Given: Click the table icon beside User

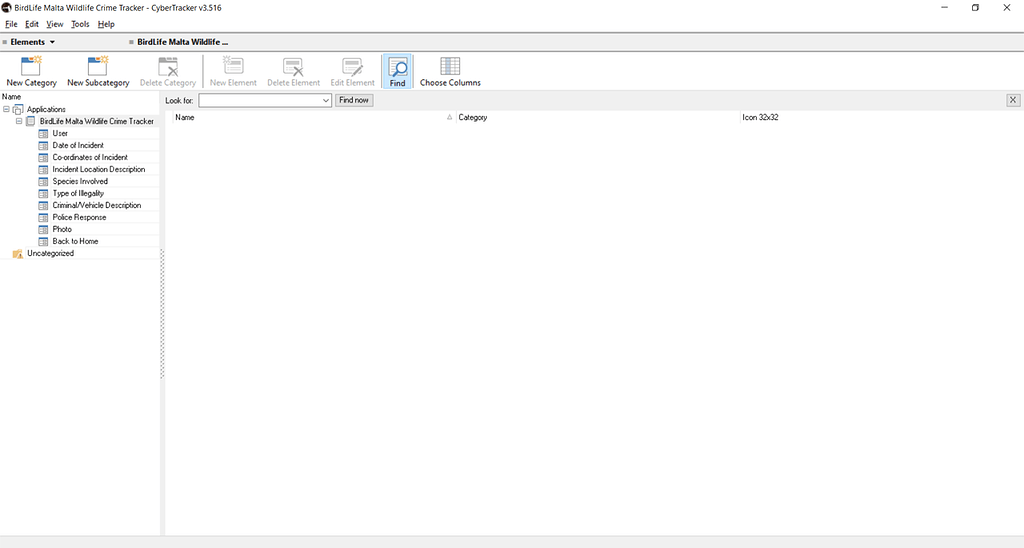Looking at the screenshot, I should point(43,133).
